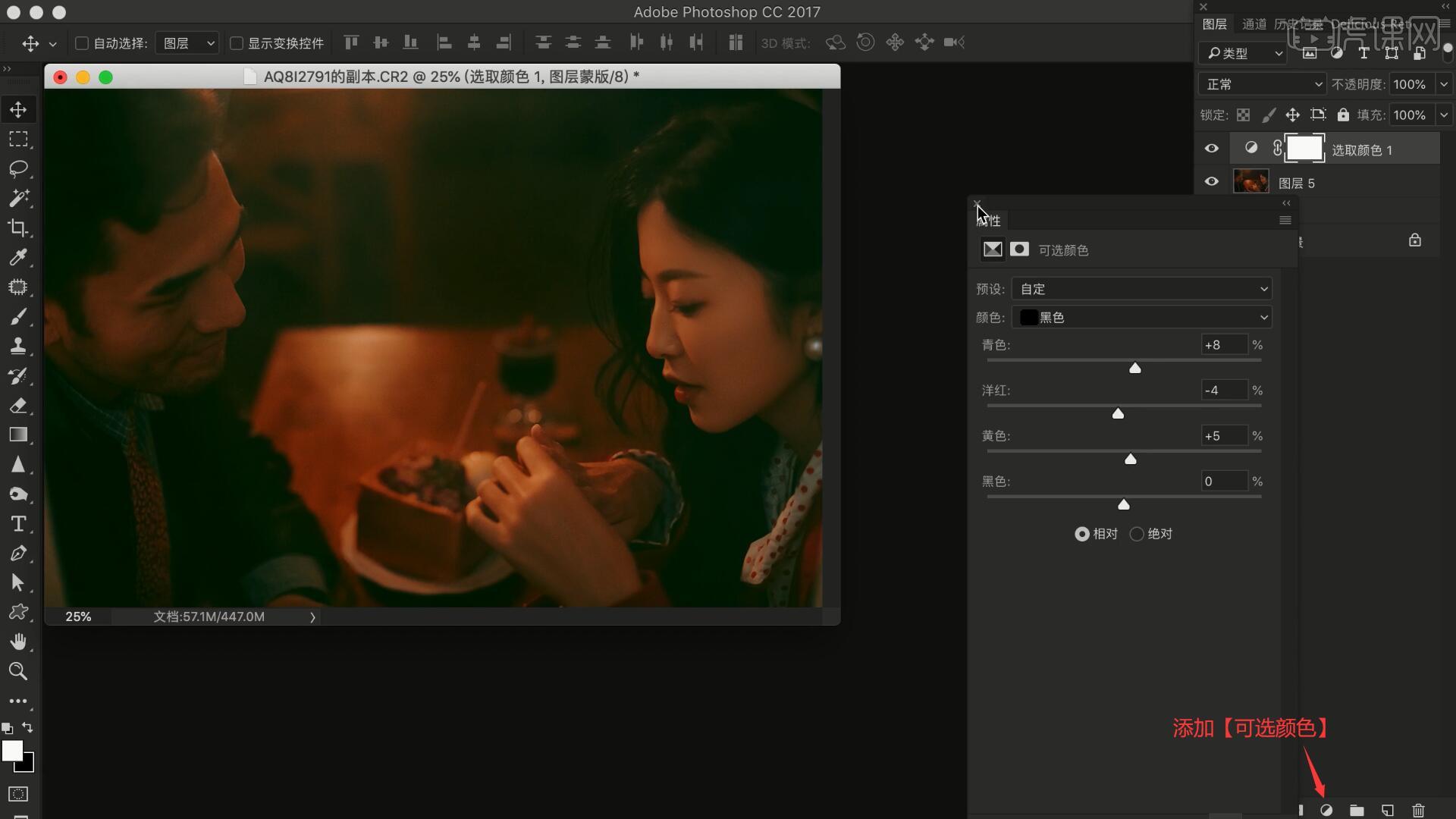Select the Horizontal Type tool

click(x=18, y=524)
